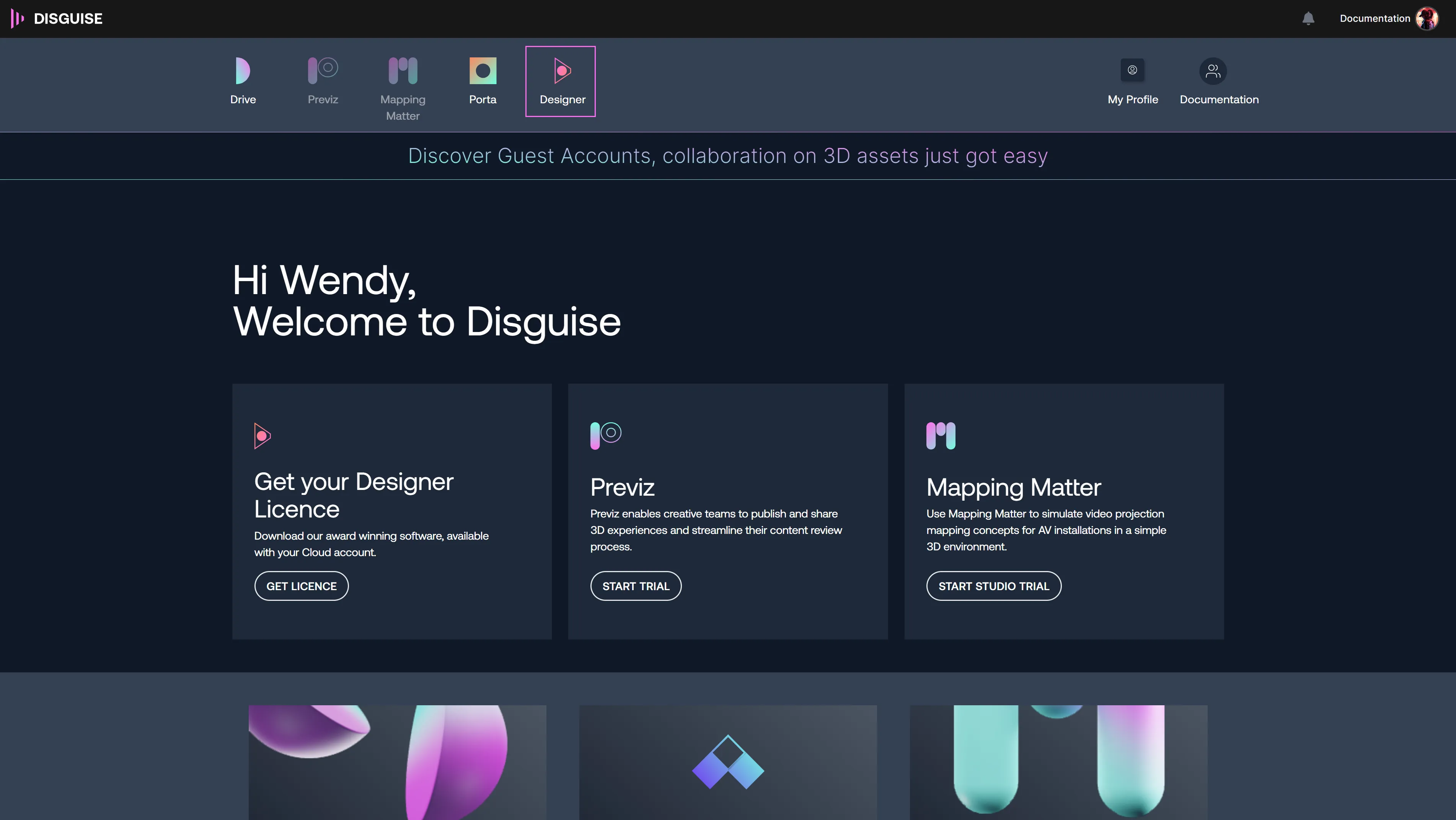Open My Profile icon
1456x820 pixels.
(x=1132, y=70)
